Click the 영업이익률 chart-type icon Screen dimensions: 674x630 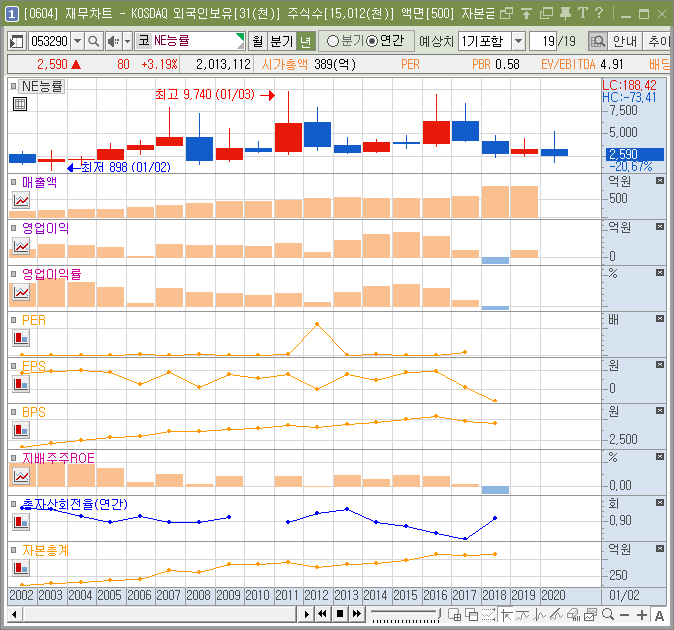pyautogui.click(x=21, y=292)
